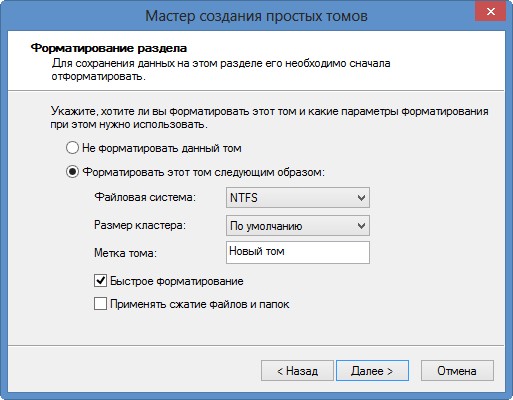Cancel the wizard with 'Отмена'
The width and height of the screenshot is (513, 400).
[457, 370]
